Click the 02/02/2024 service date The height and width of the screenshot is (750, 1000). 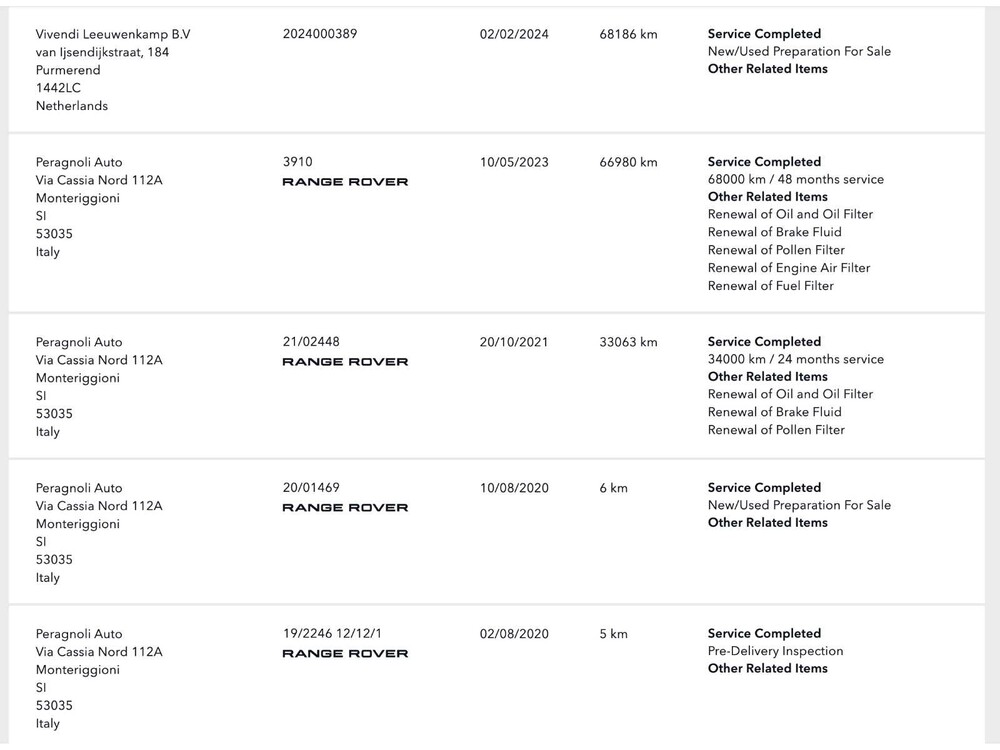(x=514, y=34)
